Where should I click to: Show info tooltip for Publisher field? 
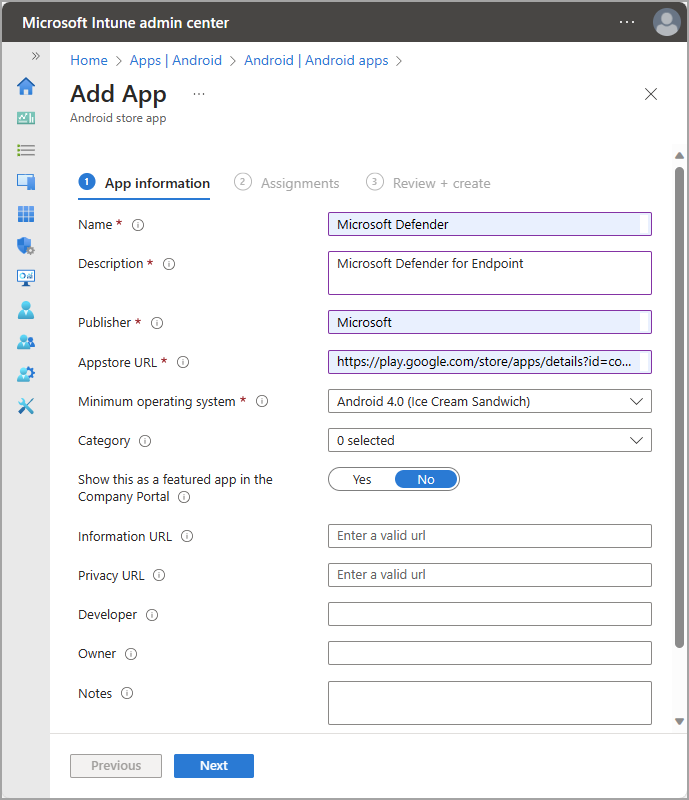coord(157,323)
